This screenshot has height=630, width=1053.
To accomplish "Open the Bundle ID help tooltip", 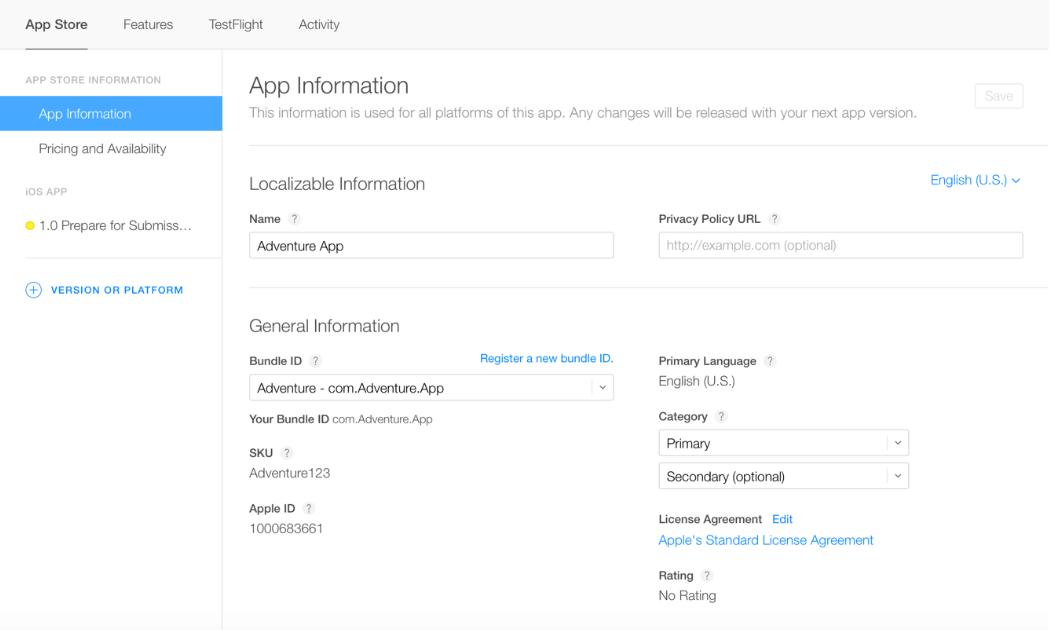I will tap(317, 361).
